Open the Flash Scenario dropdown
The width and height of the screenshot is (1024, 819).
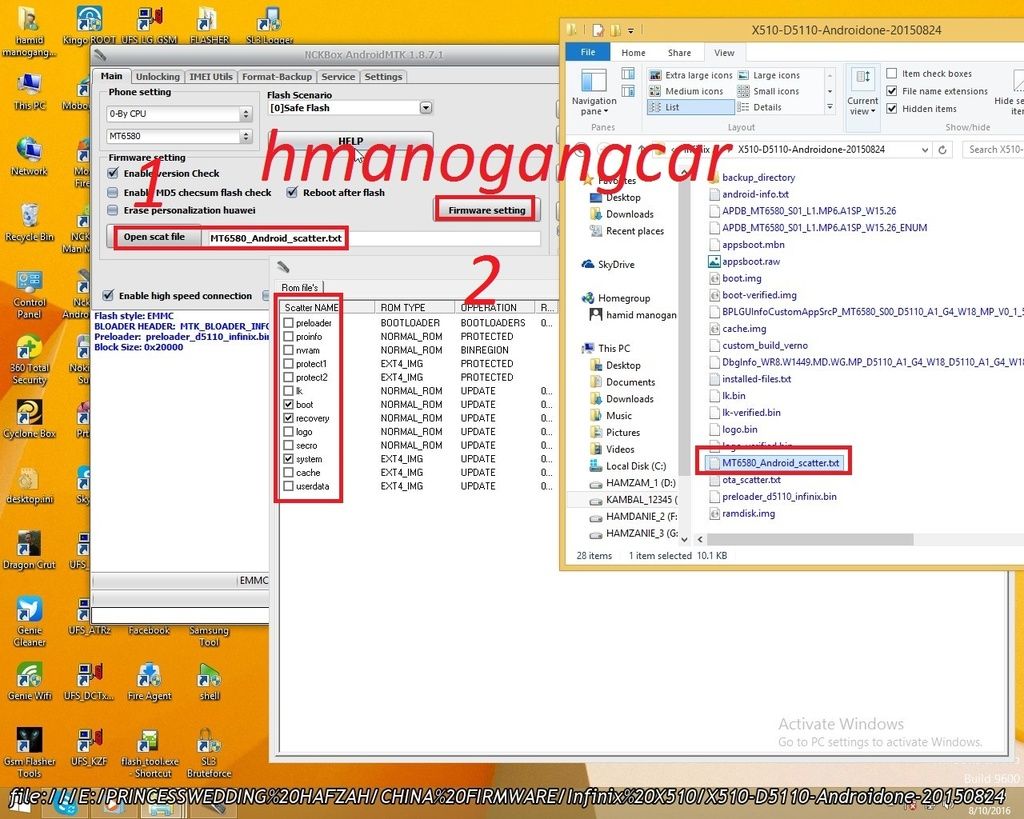tap(426, 107)
